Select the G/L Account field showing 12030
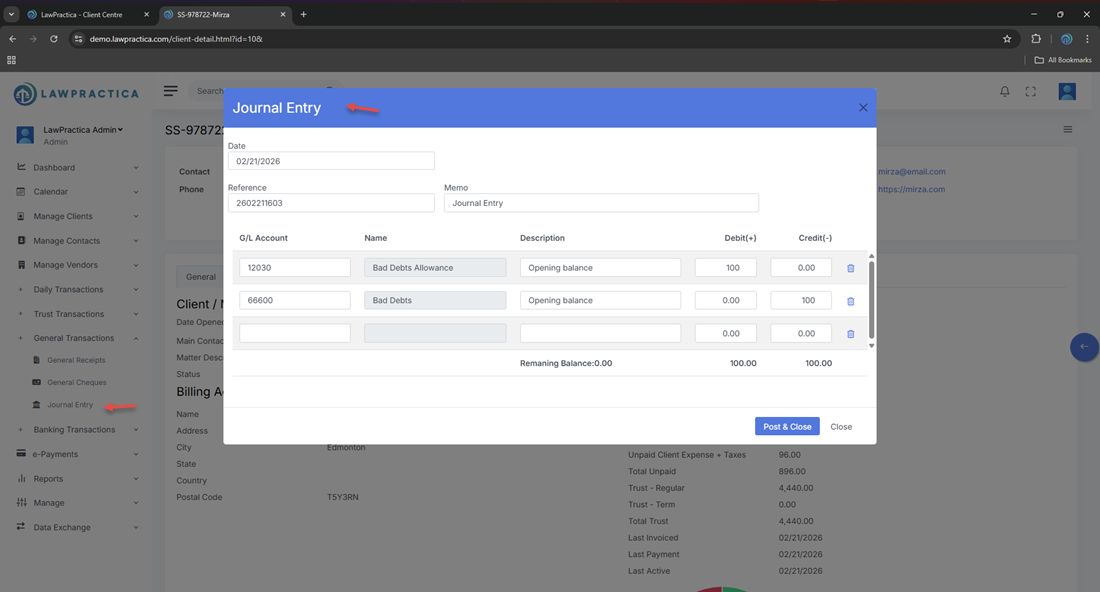Image resolution: width=1100 pixels, height=592 pixels. [x=295, y=268]
